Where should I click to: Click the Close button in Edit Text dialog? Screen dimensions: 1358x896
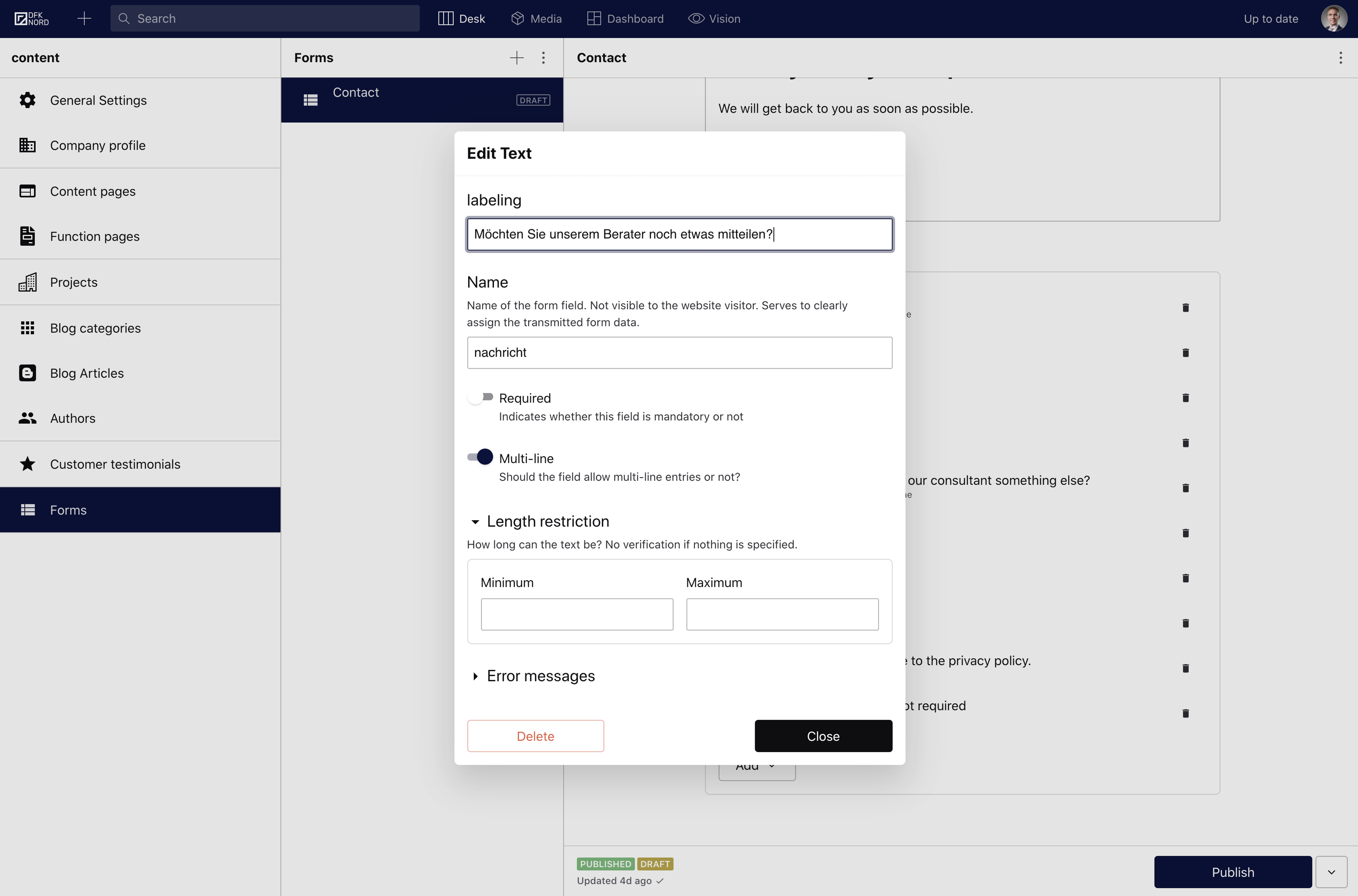823,735
